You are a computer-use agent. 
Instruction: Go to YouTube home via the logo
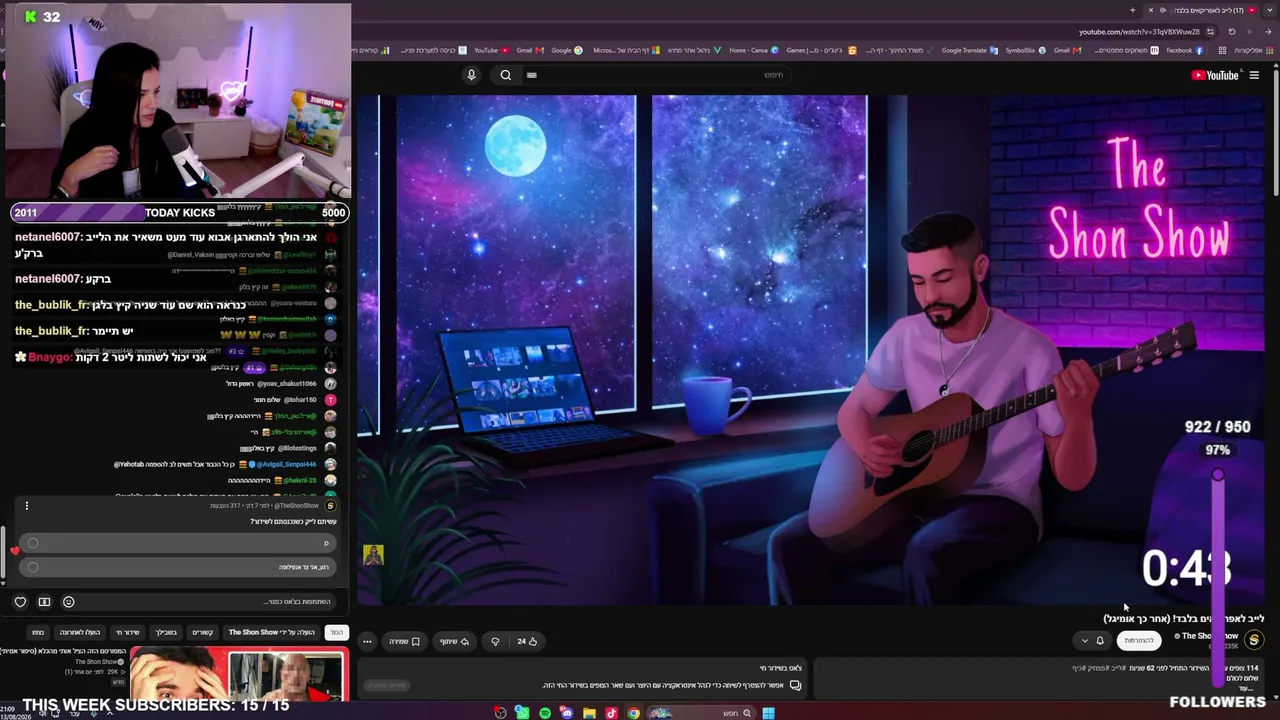1215,75
